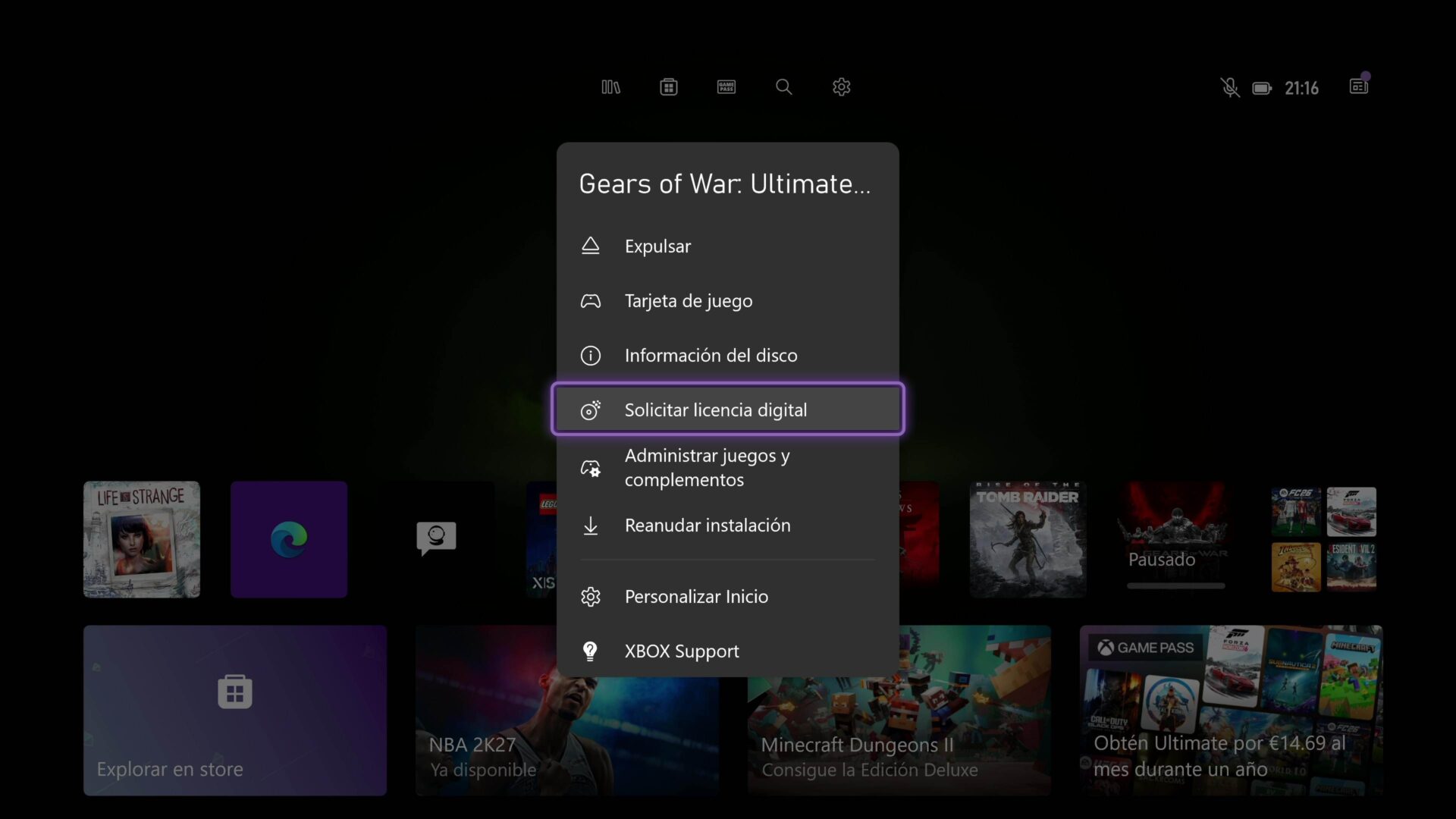Open the Indiana Jones cover in game group
The height and width of the screenshot is (819, 1456).
[1296, 567]
